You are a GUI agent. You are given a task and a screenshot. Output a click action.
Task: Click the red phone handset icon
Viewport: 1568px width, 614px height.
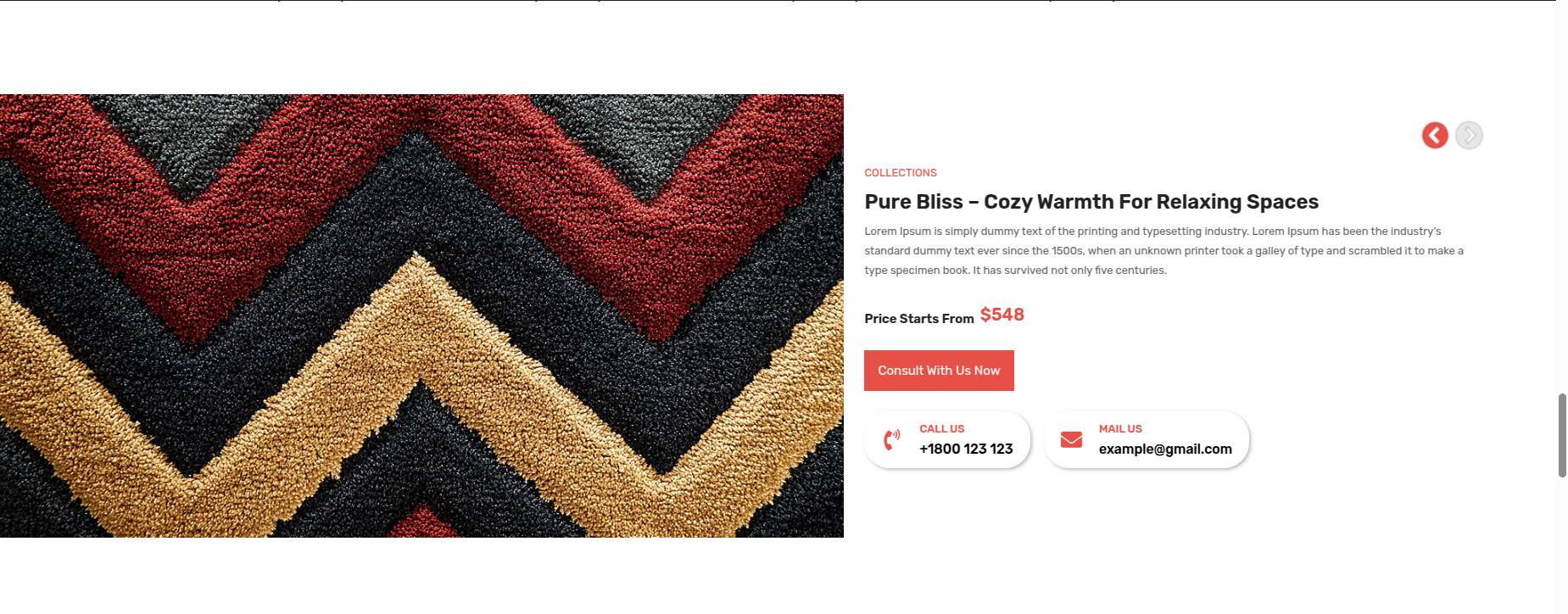point(891,439)
